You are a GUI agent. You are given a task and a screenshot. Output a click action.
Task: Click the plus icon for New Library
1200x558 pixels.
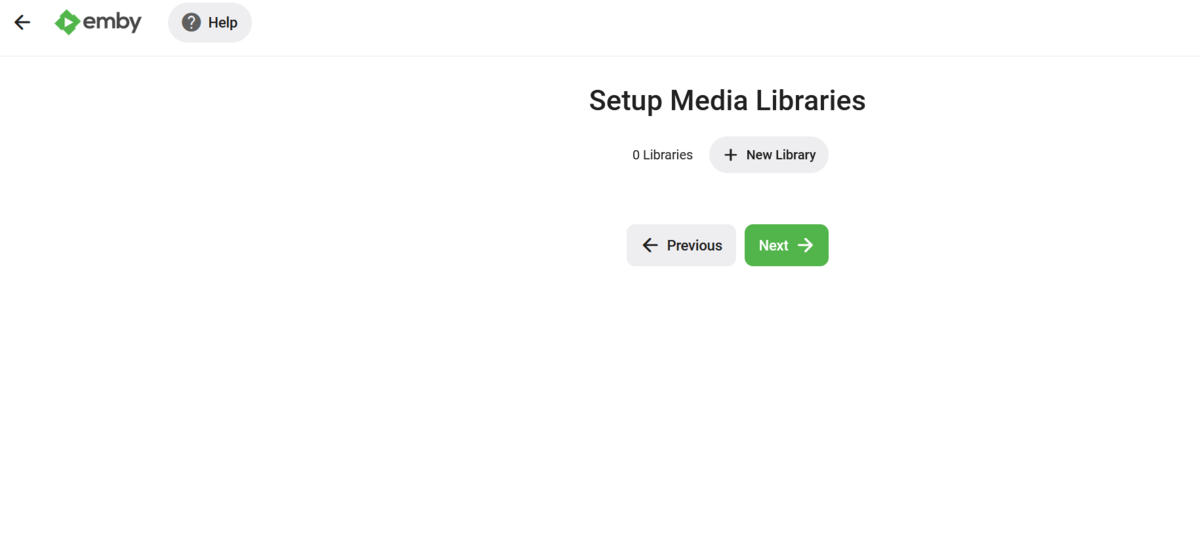730,155
